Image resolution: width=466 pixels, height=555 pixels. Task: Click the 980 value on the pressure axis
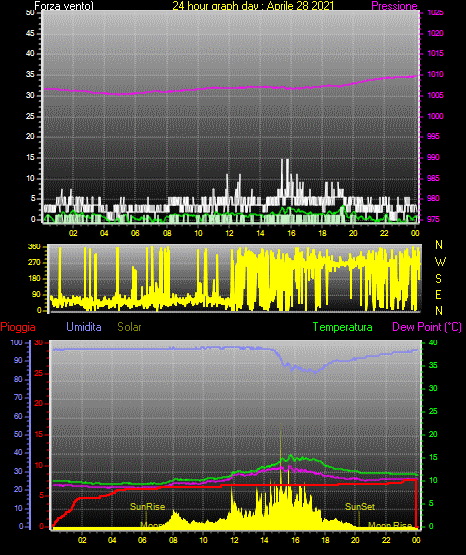(x=433, y=198)
